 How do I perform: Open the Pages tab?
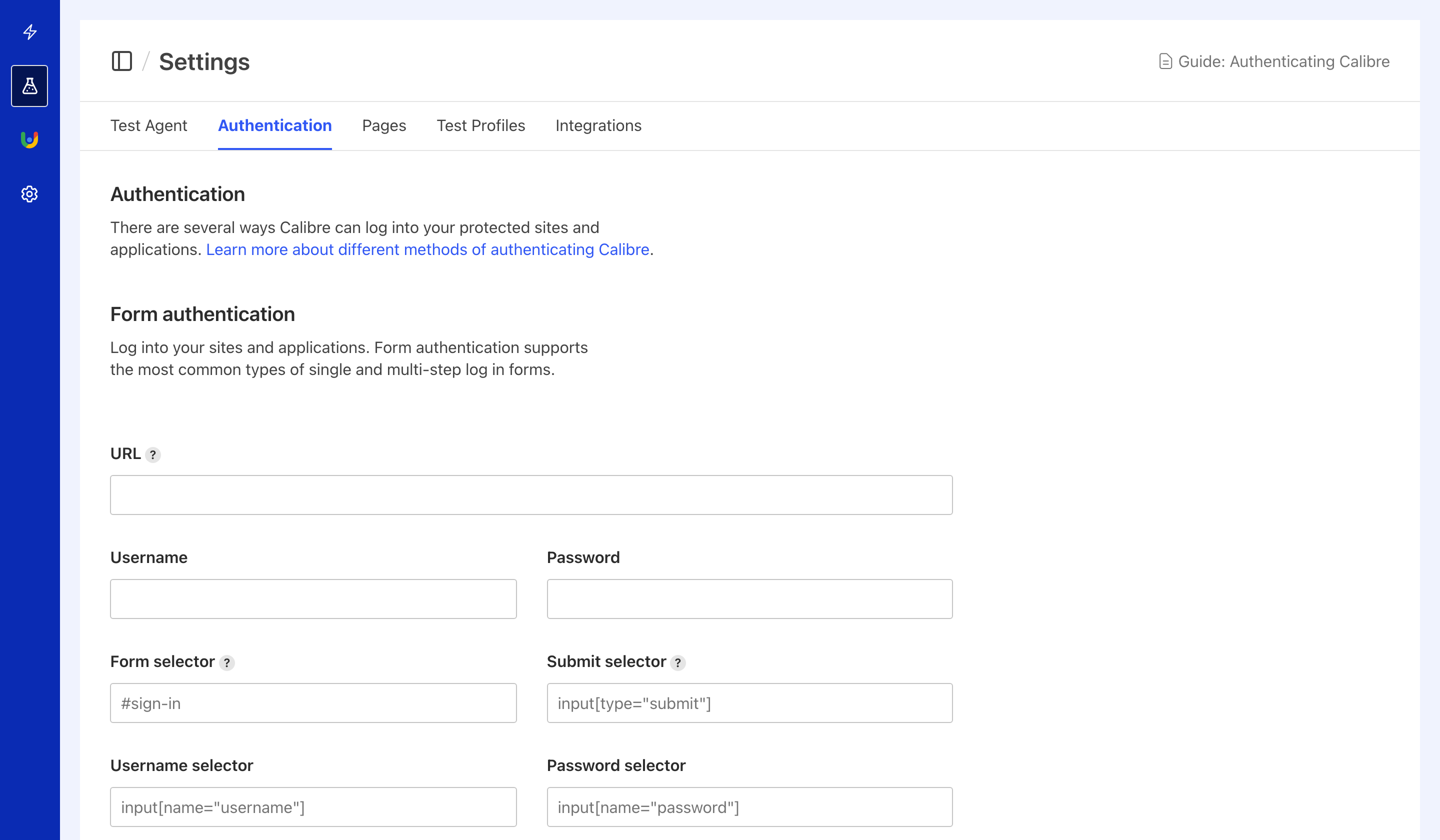point(384,125)
